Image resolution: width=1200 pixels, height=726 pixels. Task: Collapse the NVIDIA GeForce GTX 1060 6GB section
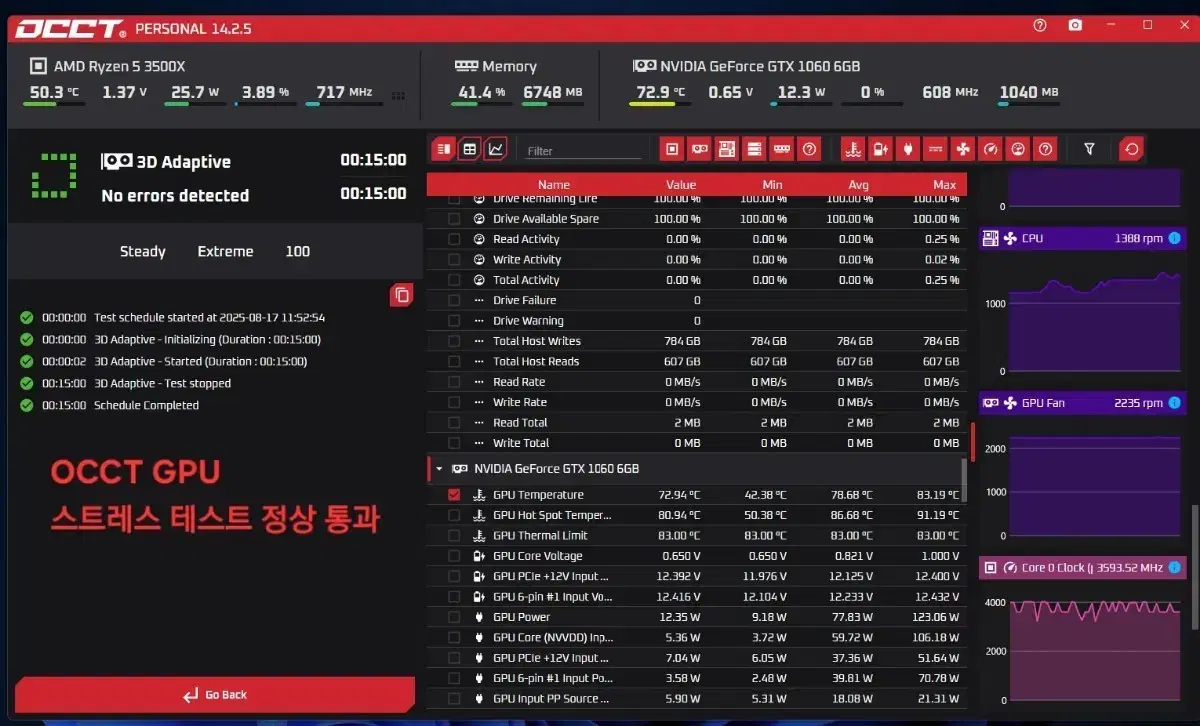click(439, 468)
